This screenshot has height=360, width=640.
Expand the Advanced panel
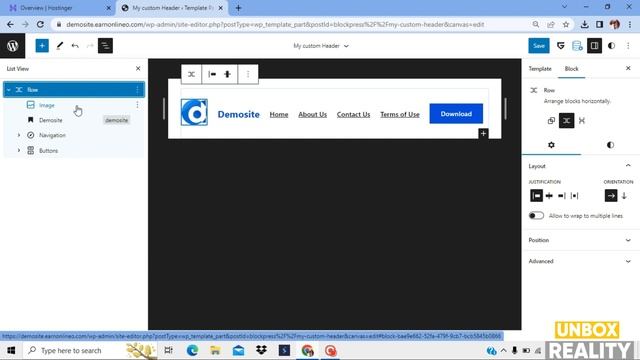pos(628,261)
